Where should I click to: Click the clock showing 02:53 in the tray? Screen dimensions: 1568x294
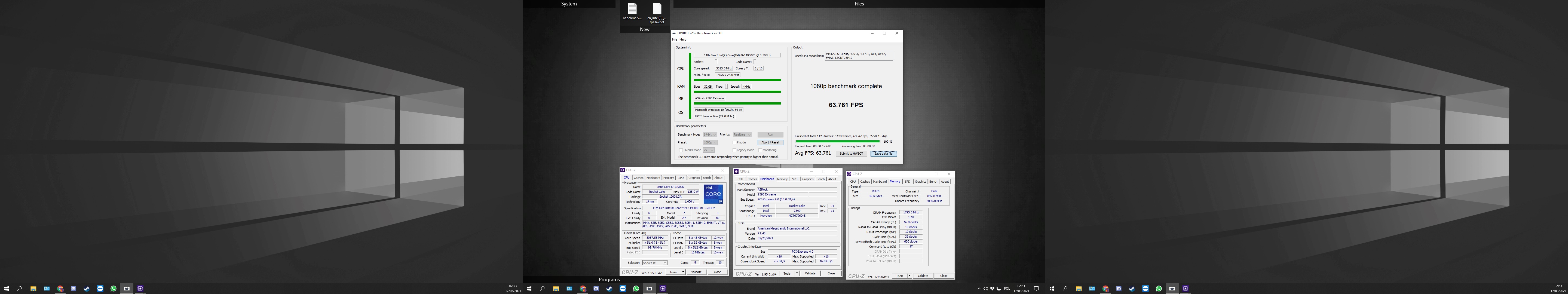click(1021, 286)
